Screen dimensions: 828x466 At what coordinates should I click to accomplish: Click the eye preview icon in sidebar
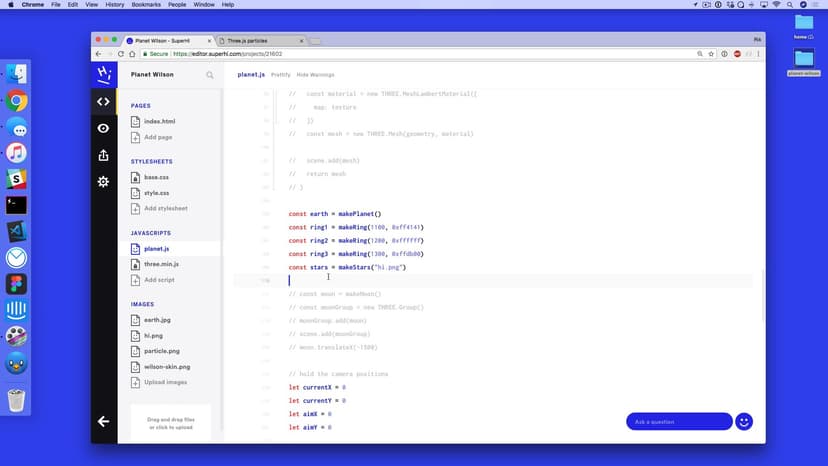click(103, 128)
